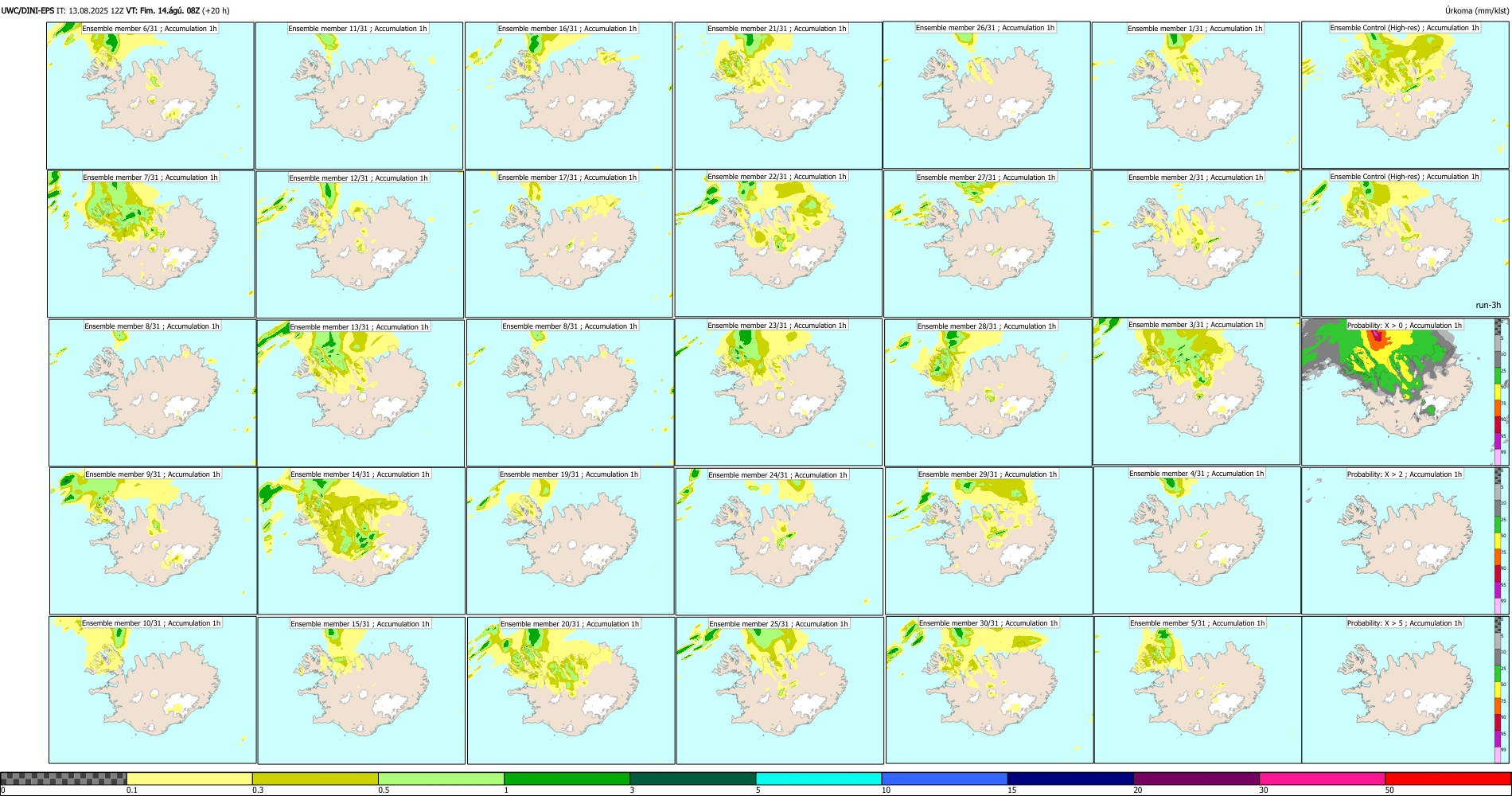This screenshot has width=1512, height=796.
Task: Select the Ensemble member 22/31 map panel
Action: coord(778,243)
